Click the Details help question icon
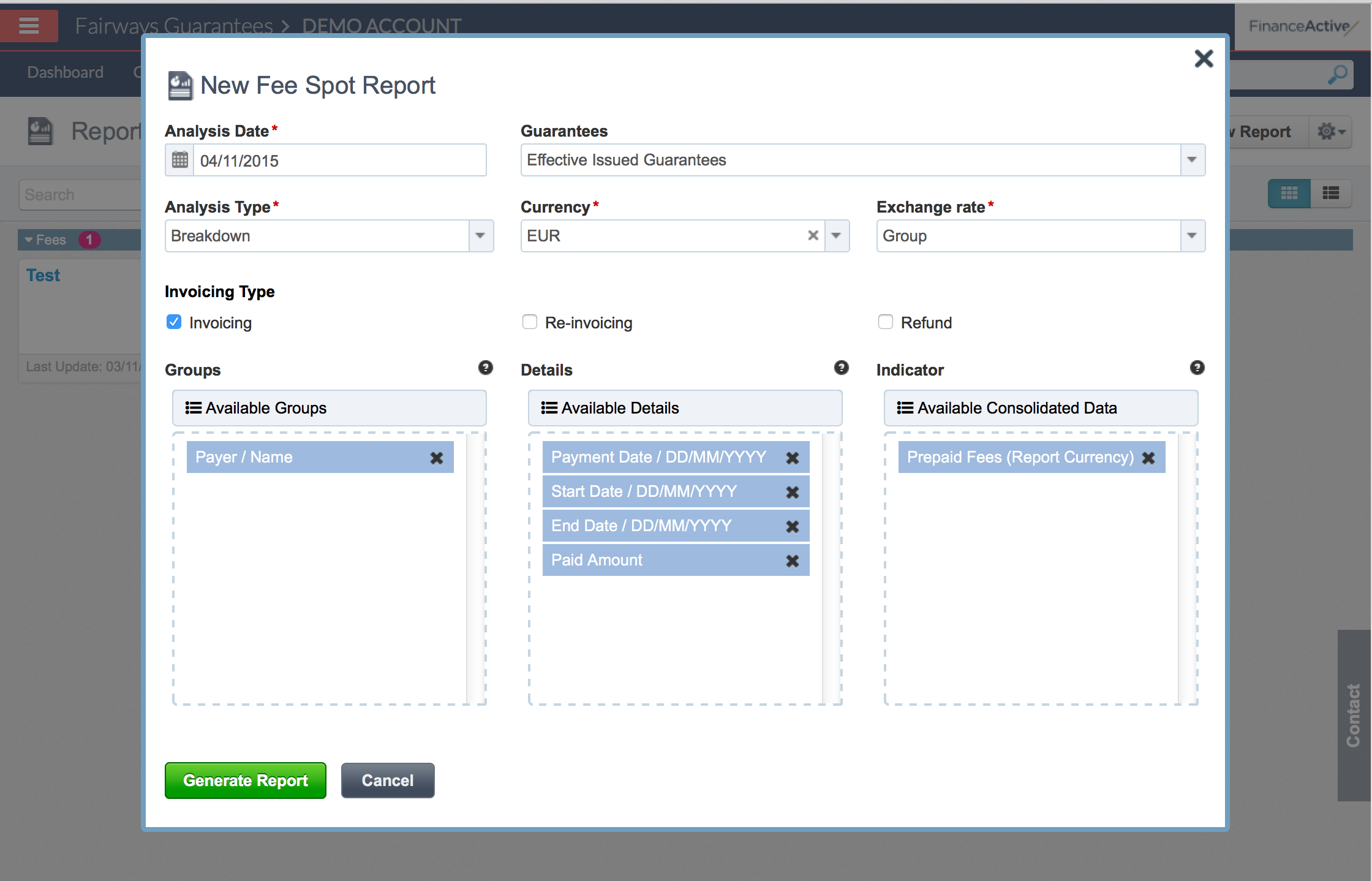This screenshot has height=881, width=1372. (x=841, y=368)
